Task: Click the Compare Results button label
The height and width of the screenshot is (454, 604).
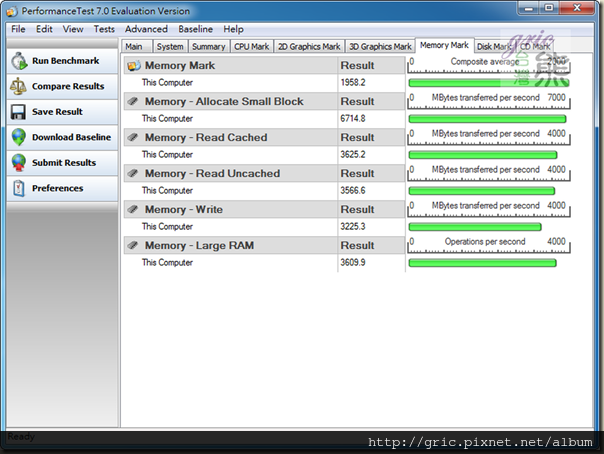Action: (x=68, y=86)
